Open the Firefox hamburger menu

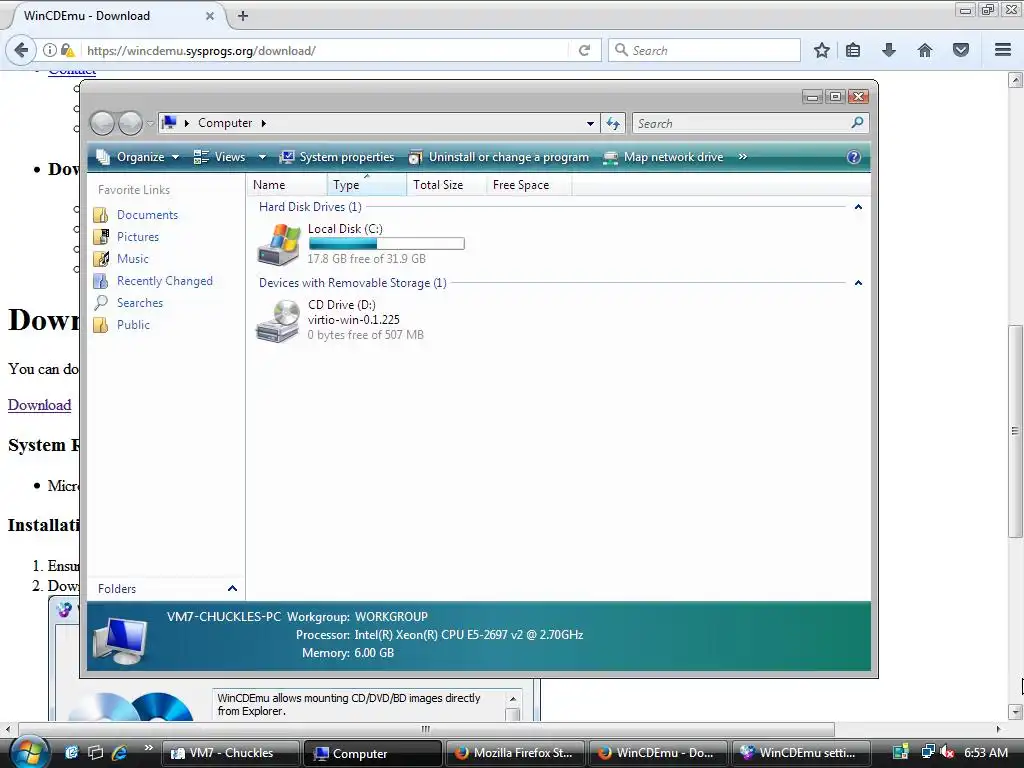click(x=1003, y=50)
